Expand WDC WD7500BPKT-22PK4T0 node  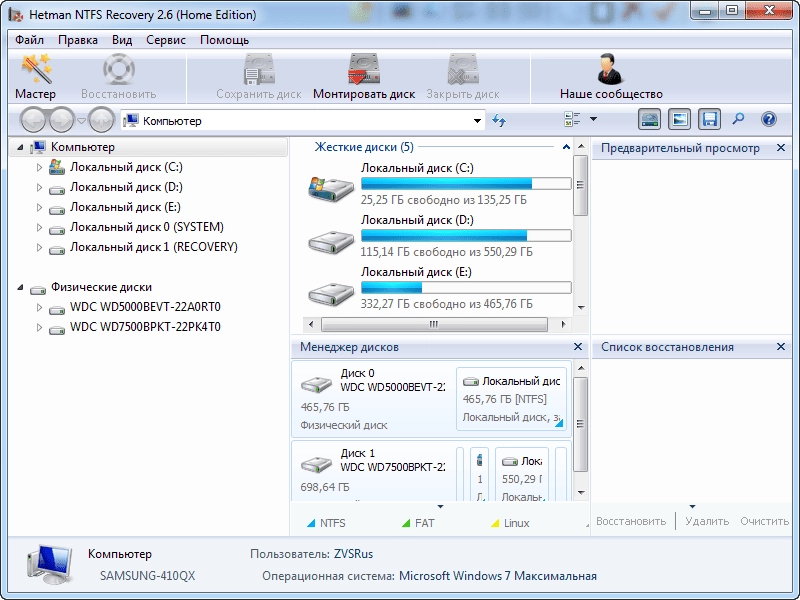39,327
